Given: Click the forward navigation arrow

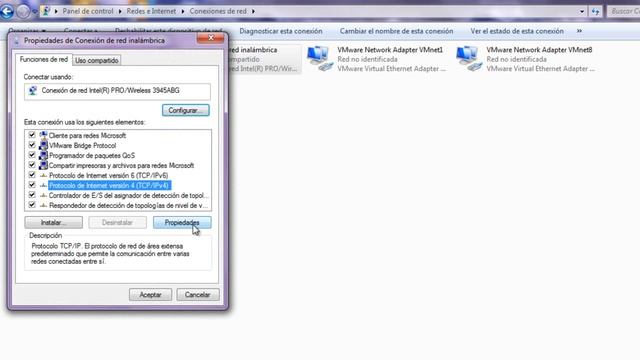Looking at the screenshot, I should 23,11.
